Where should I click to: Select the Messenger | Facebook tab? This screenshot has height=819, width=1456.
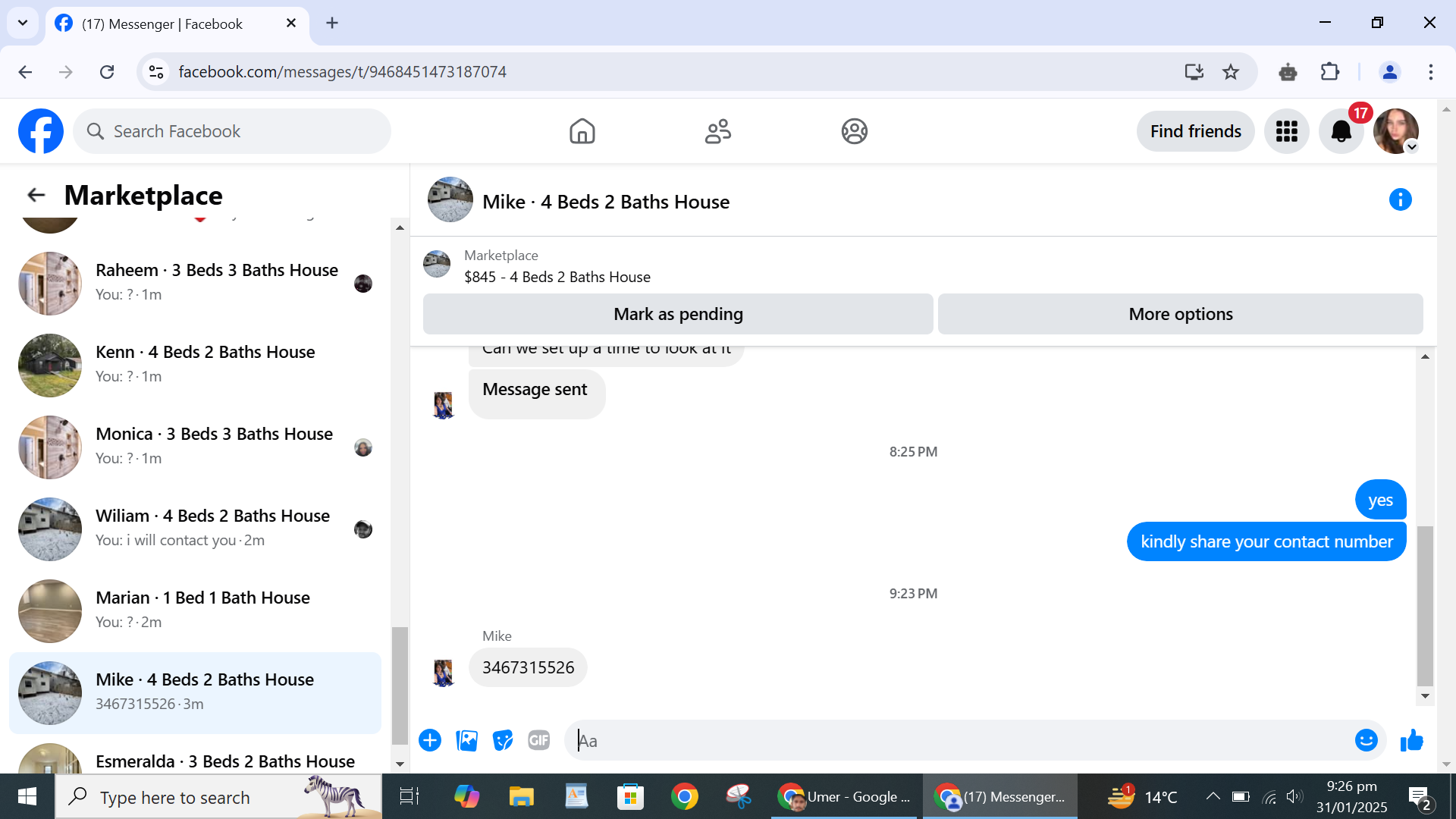(x=177, y=24)
